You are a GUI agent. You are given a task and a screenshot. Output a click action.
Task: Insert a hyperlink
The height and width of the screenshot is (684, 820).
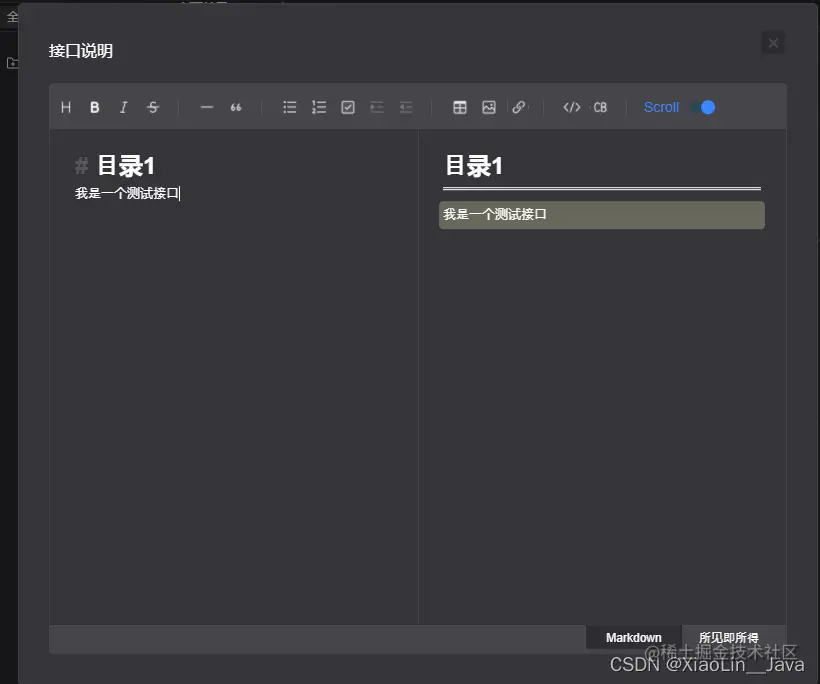(x=519, y=107)
